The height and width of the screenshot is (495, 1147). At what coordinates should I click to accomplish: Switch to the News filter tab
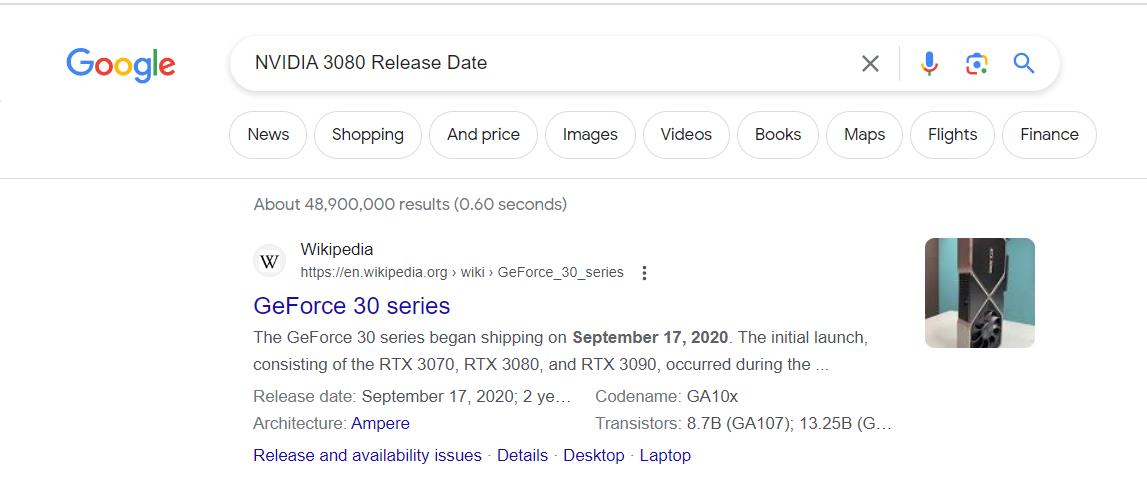click(x=268, y=135)
